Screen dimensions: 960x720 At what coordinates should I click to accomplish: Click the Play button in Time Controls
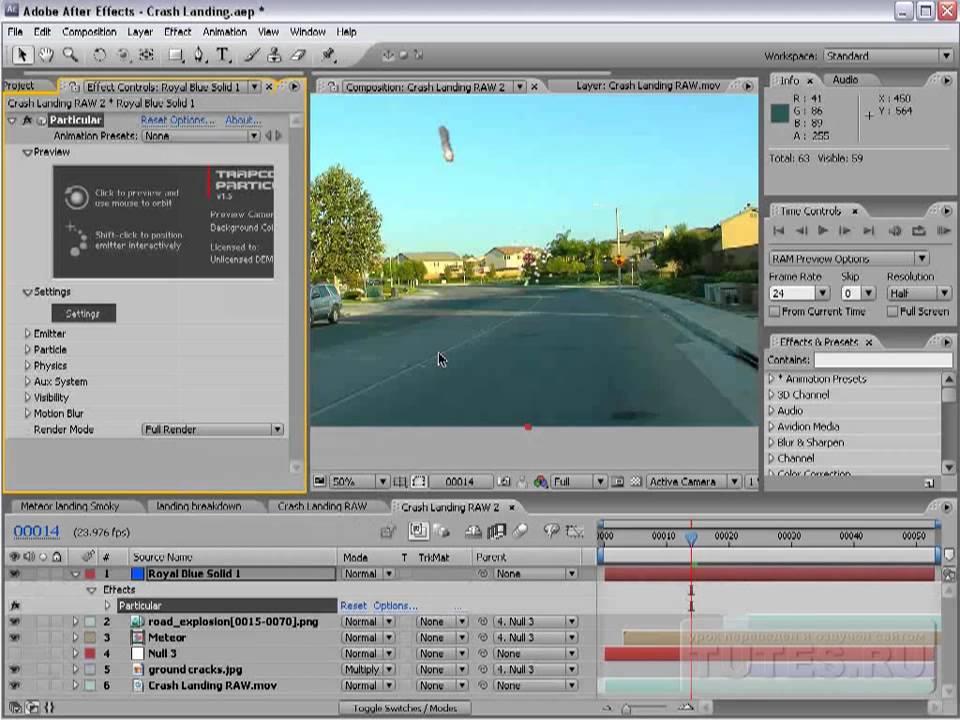tap(823, 231)
